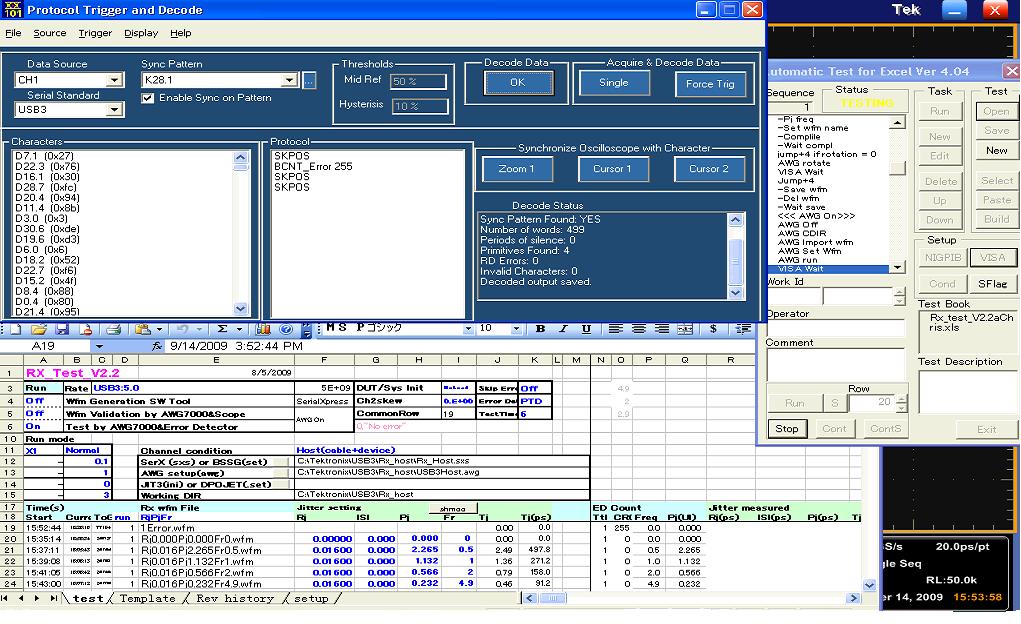Click the Excel Help question mark icon
Screen dimensions: 1021x624
click(286, 330)
